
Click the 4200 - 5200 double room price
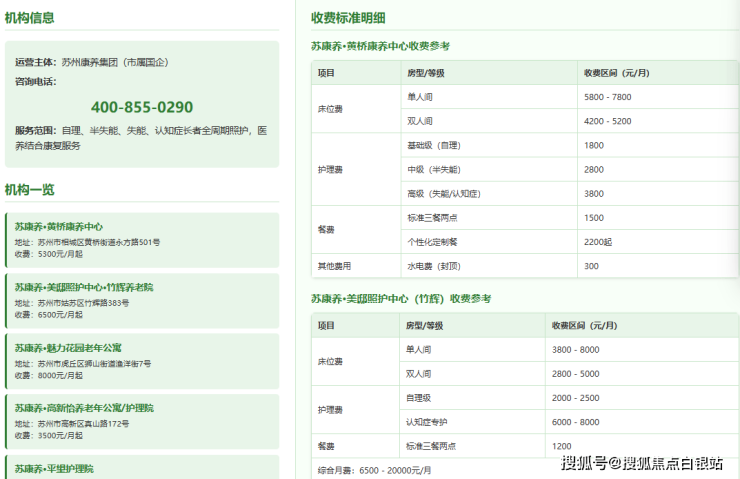pyautogui.click(x=607, y=121)
